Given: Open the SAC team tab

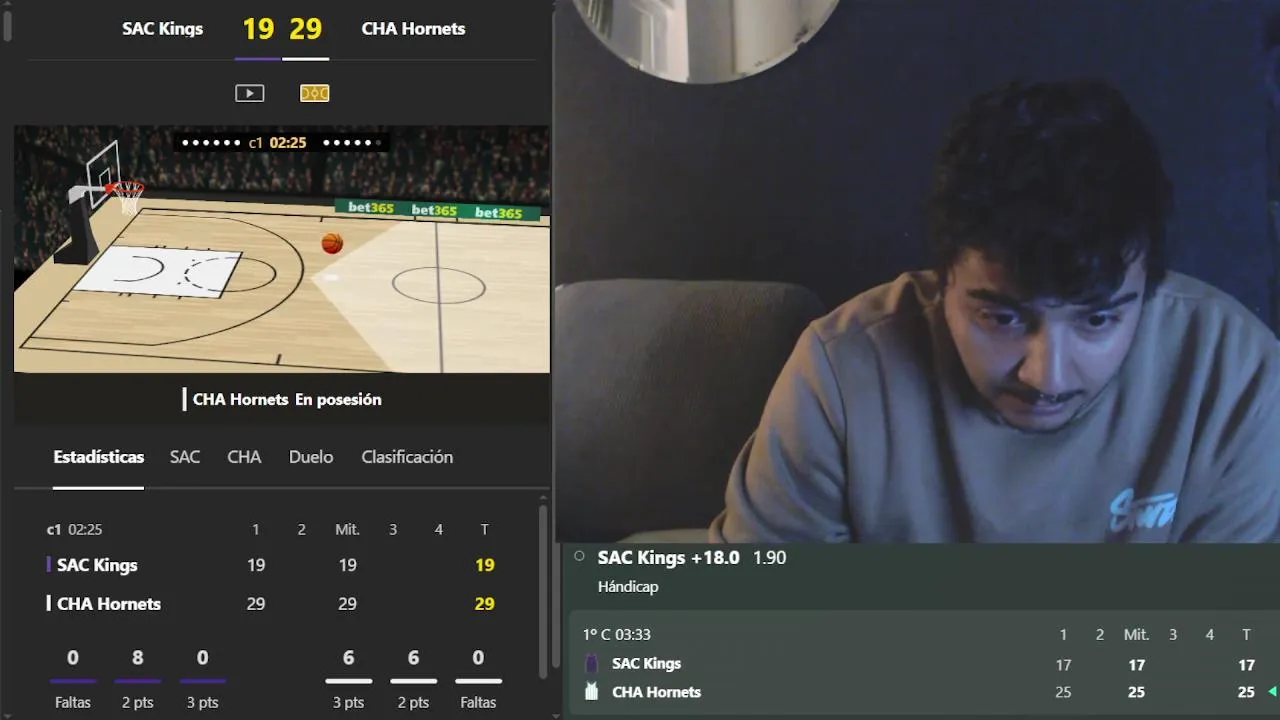Looking at the screenshot, I should [185, 457].
